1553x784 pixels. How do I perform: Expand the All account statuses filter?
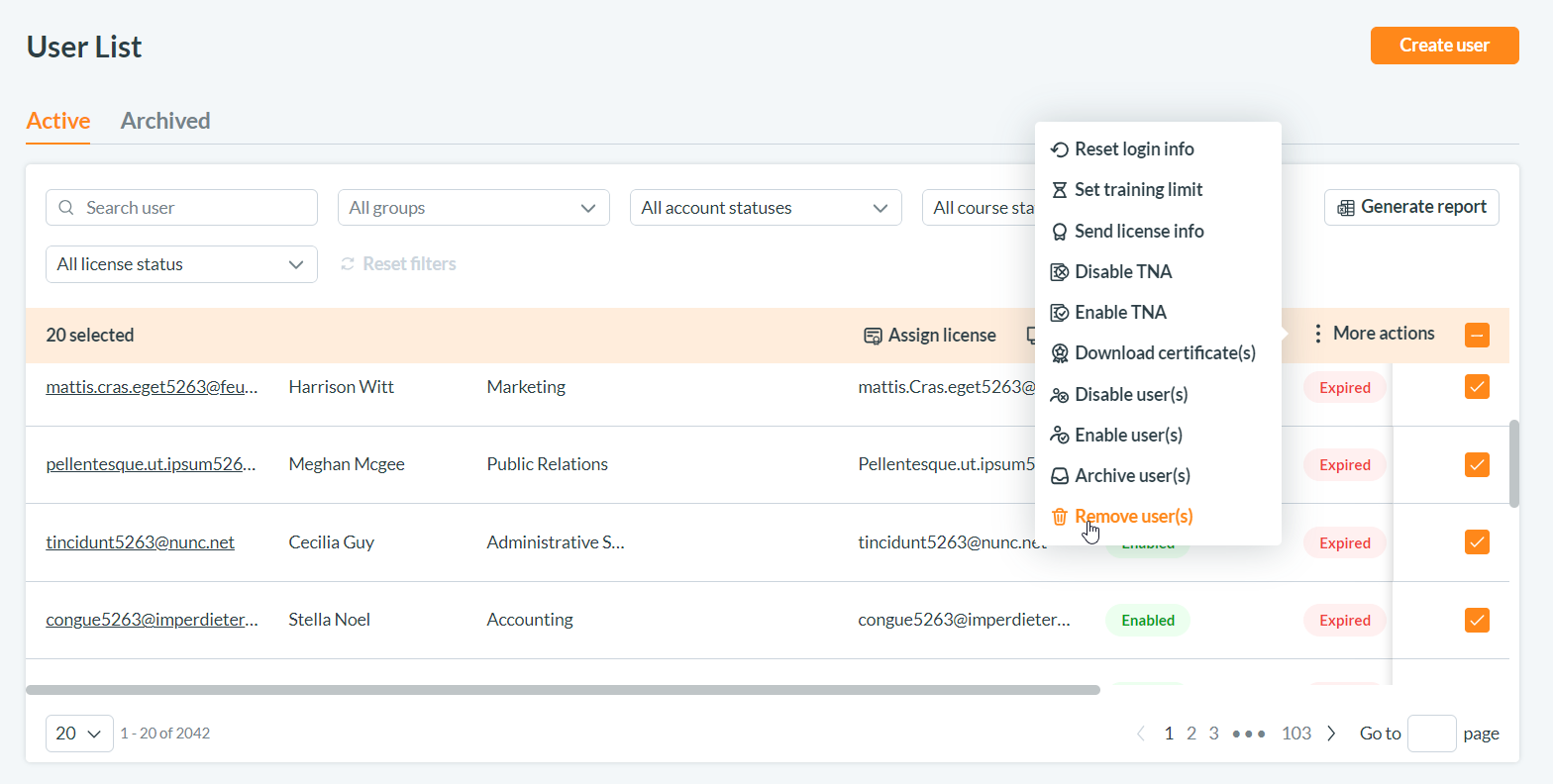(x=765, y=208)
